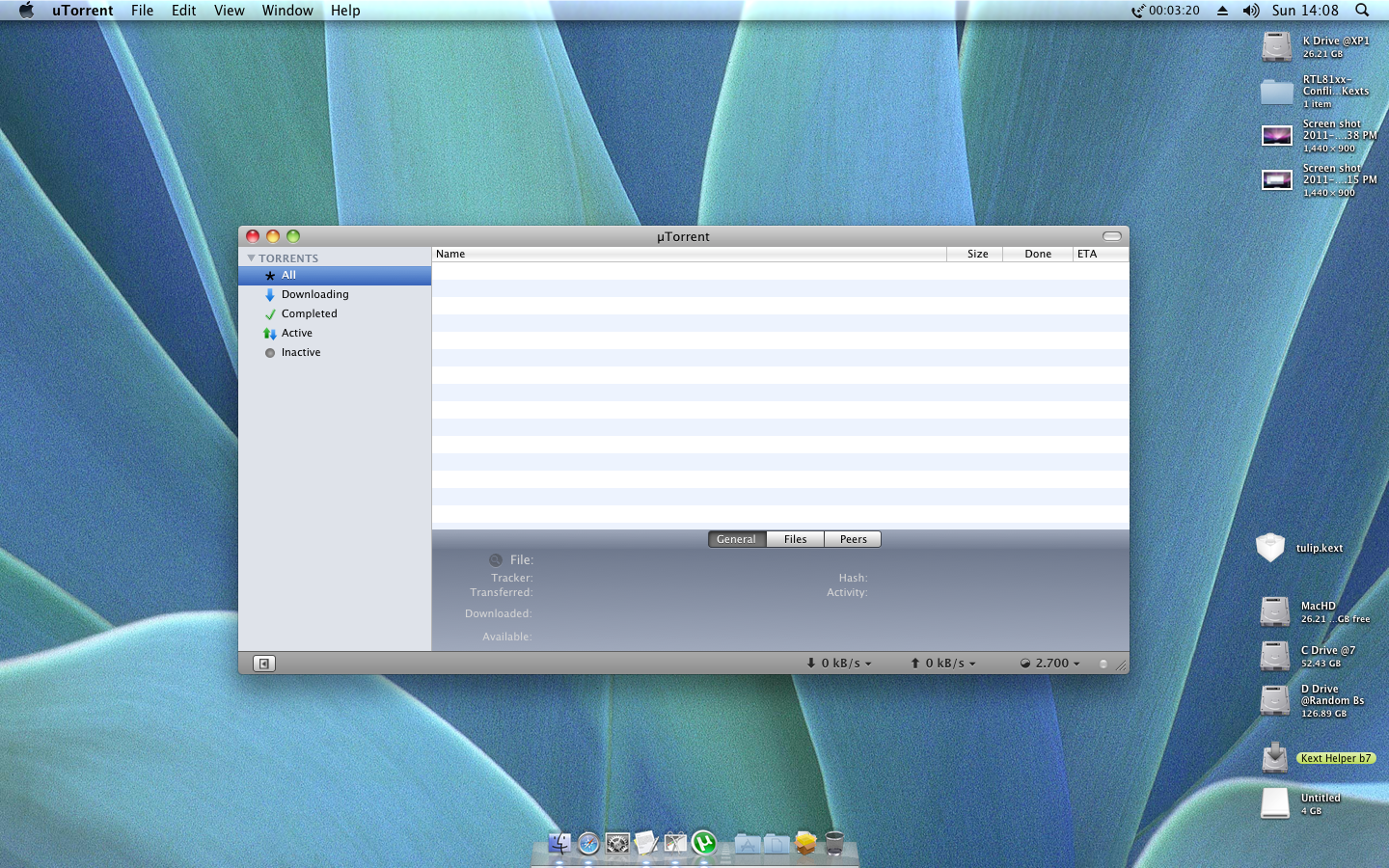
Task: Select the Kext Helper b7 desktop icon
Action: tap(1275, 758)
